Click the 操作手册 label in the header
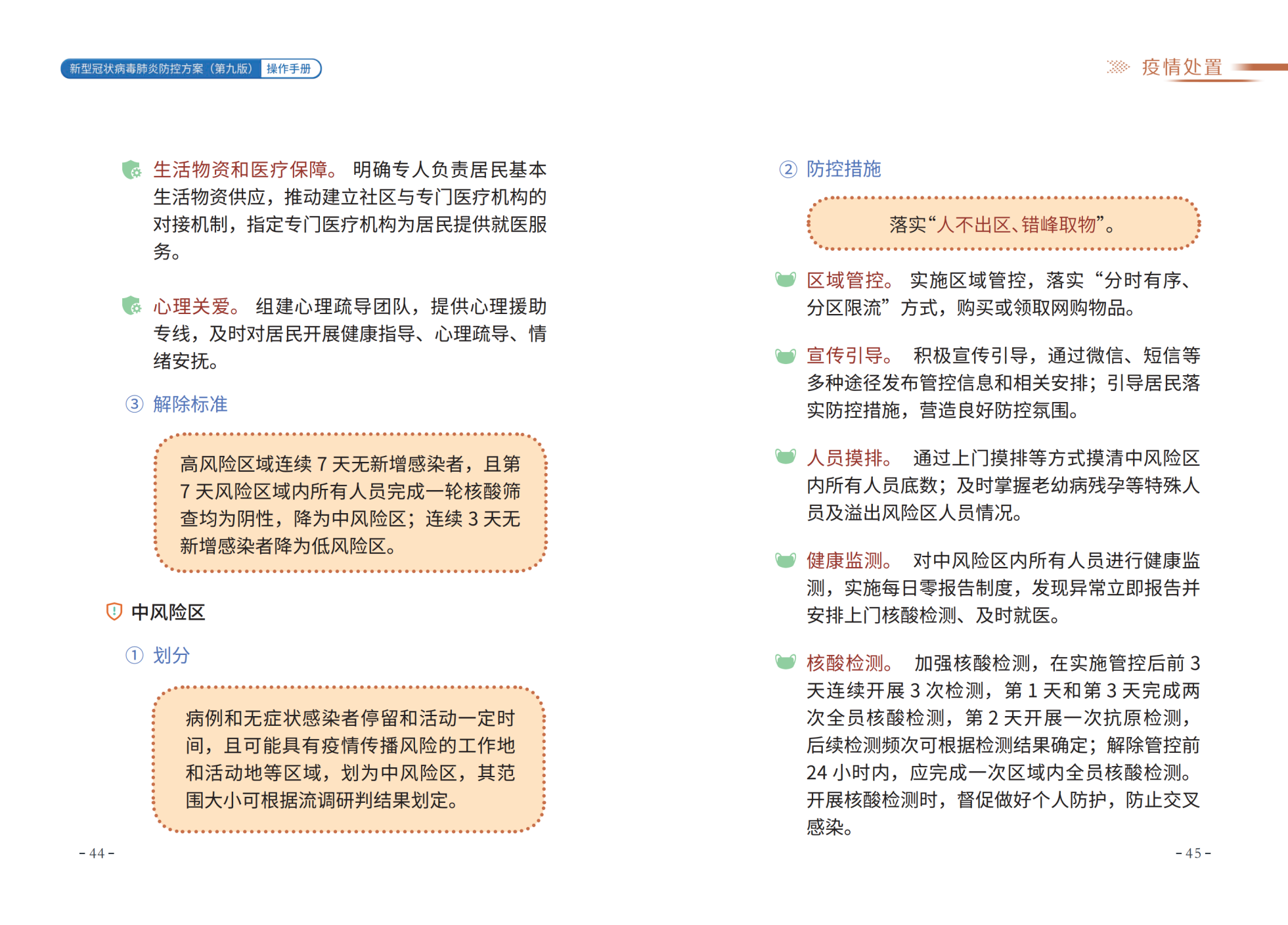Image resolution: width=1288 pixels, height=925 pixels. coord(289,68)
